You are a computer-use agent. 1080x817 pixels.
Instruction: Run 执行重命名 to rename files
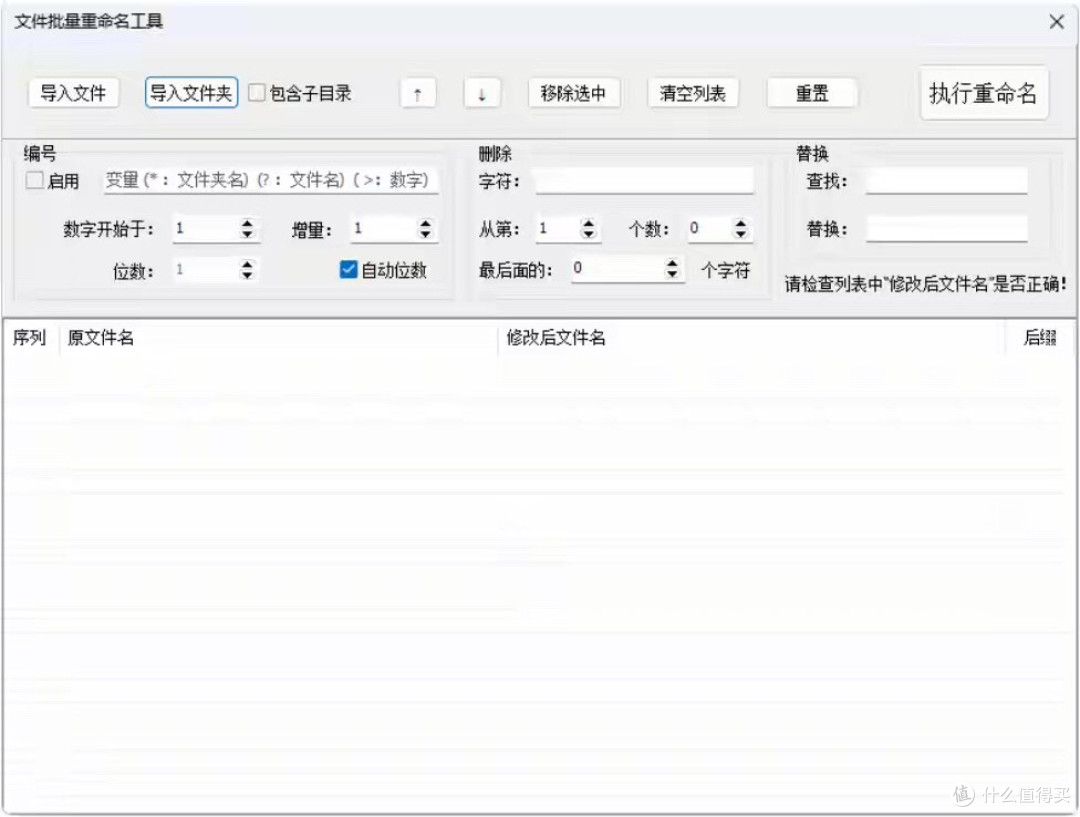pos(984,93)
